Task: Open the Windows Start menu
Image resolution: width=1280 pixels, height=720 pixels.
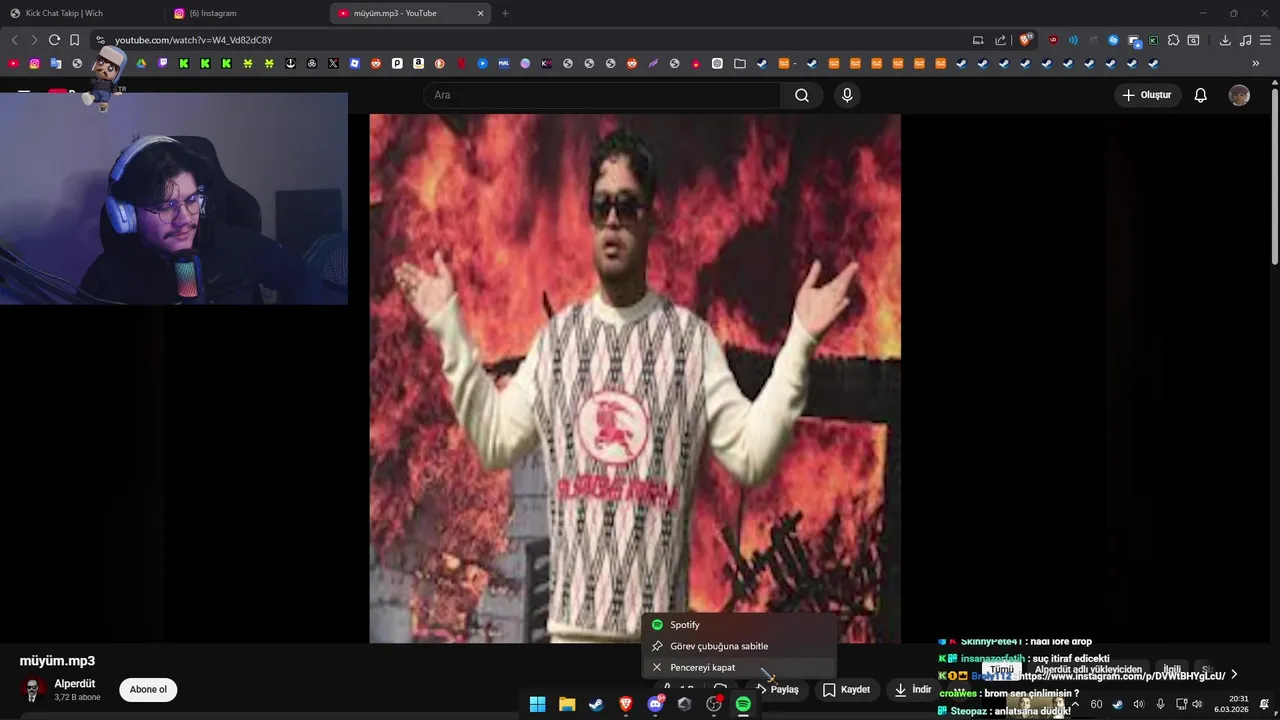Action: tap(537, 704)
